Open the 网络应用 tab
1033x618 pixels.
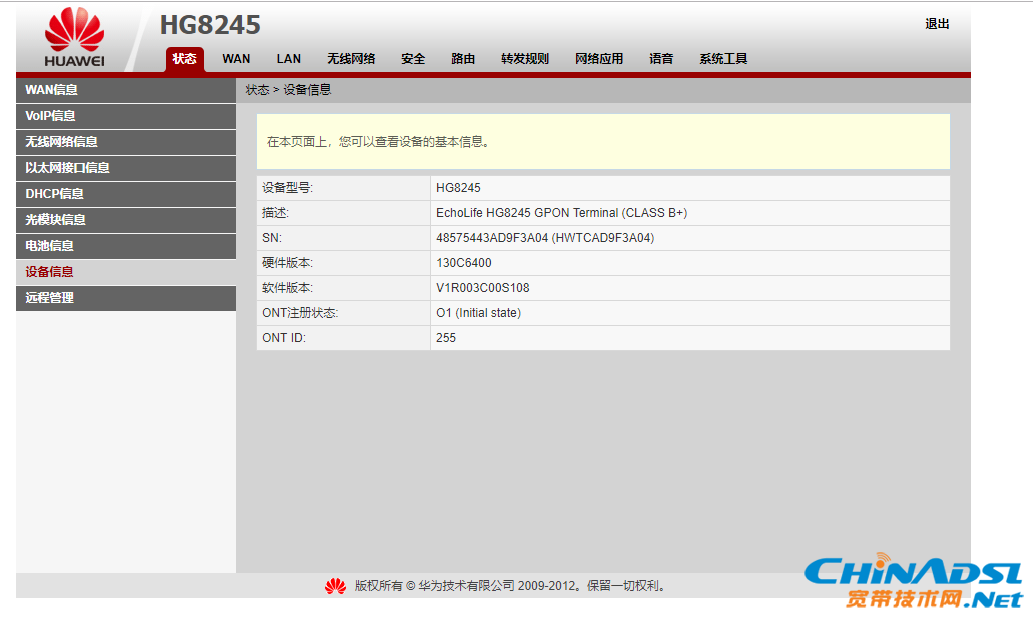click(599, 59)
